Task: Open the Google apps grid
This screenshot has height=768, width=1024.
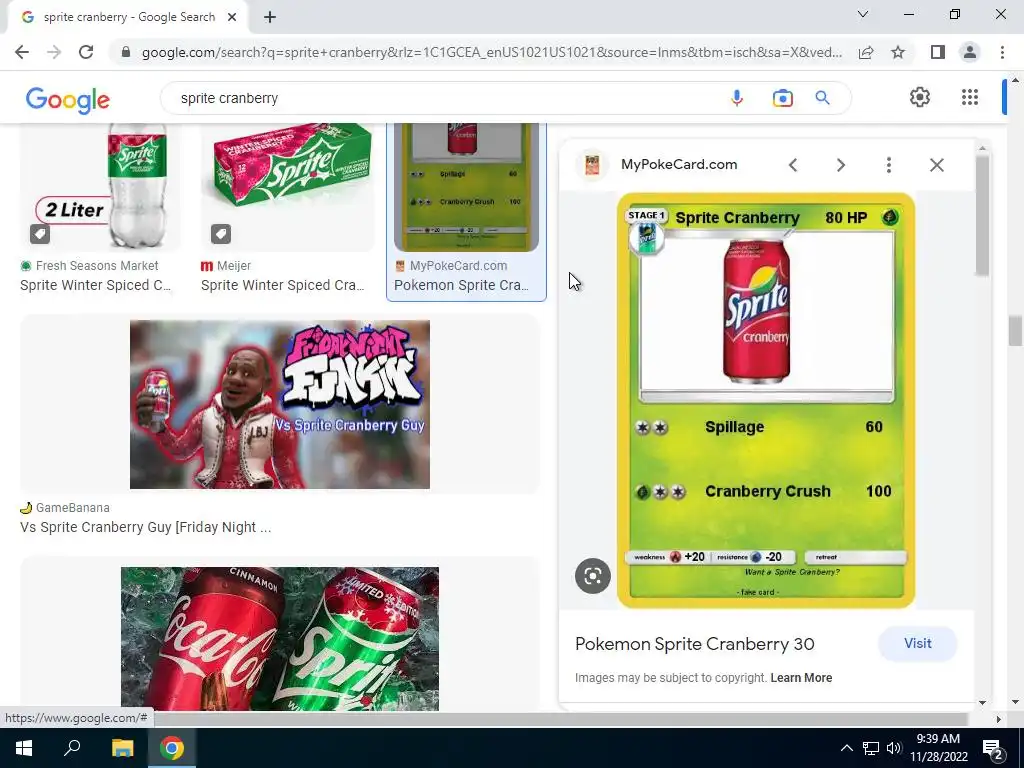Action: [x=970, y=97]
